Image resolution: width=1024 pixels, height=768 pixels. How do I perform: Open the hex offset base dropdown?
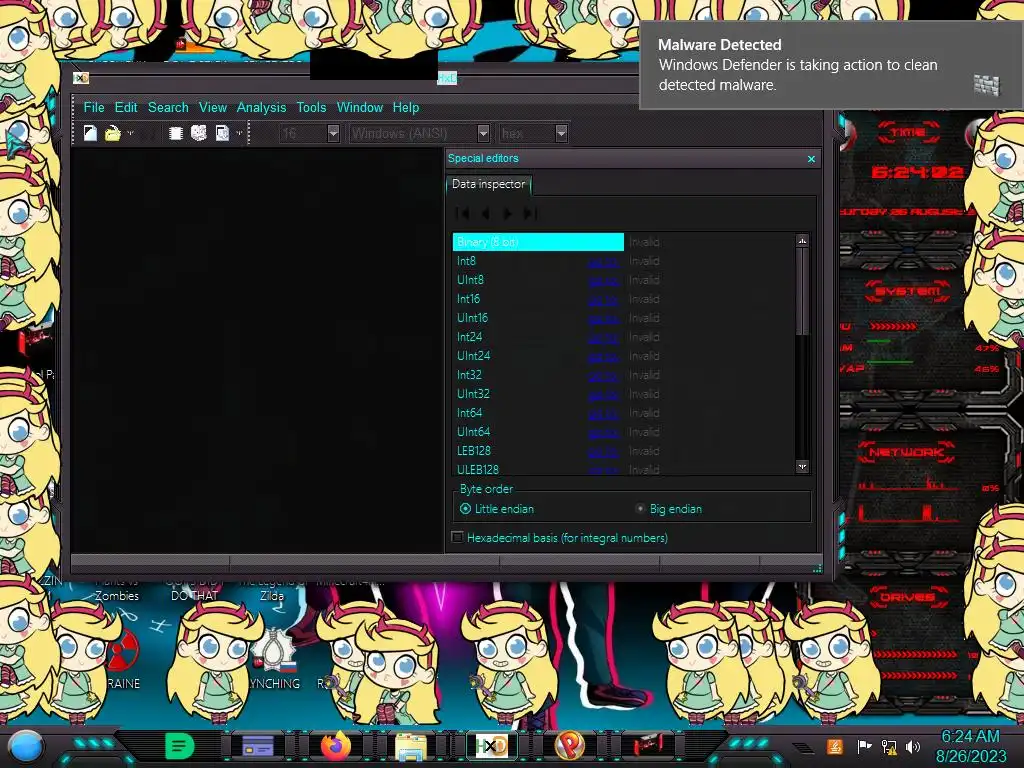pos(532,133)
